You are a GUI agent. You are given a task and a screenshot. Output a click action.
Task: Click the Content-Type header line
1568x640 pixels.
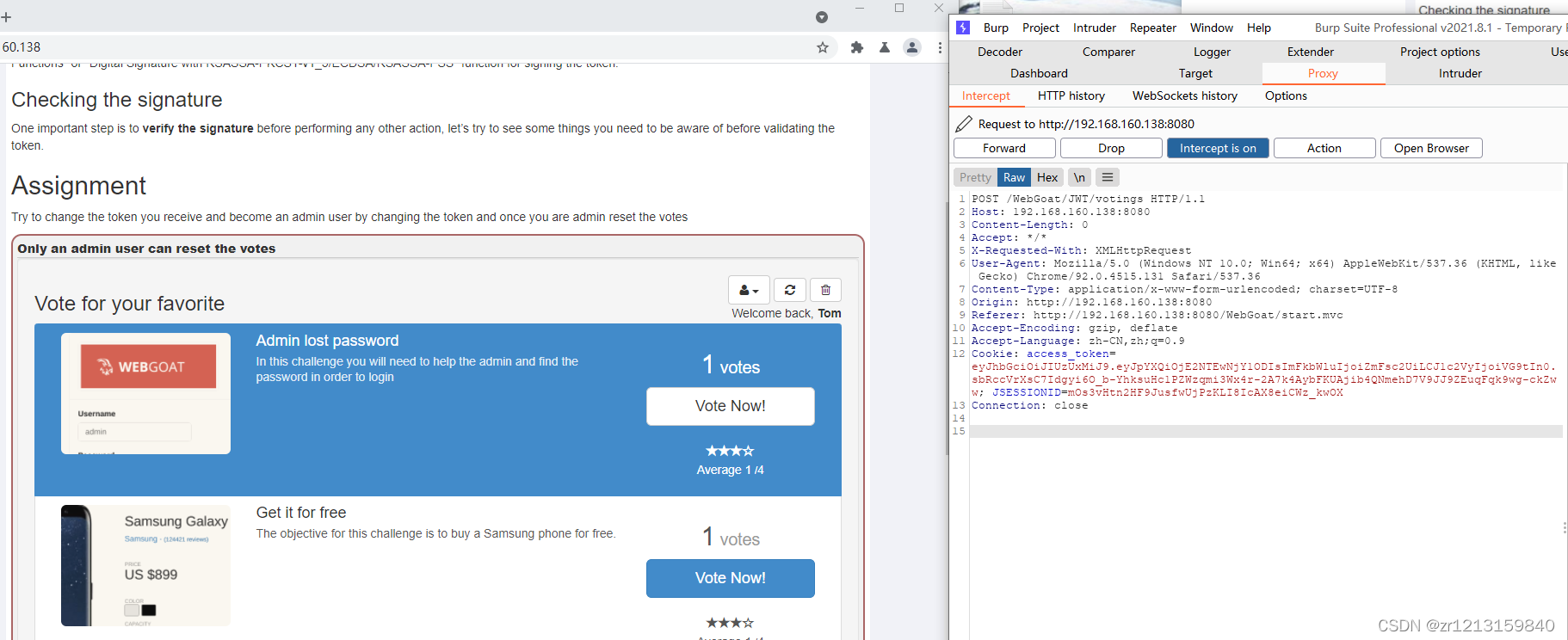pos(1184,289)
